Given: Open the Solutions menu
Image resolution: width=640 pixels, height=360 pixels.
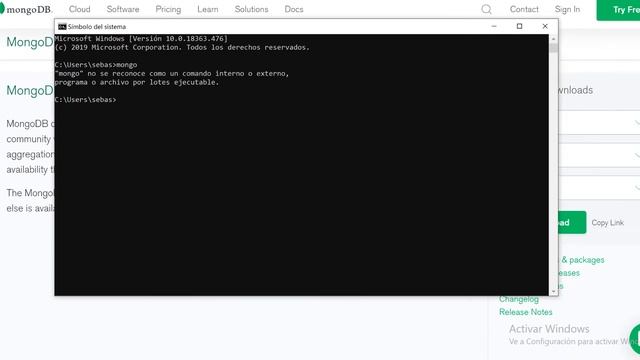Looking at the screenshot, I should click(x=251, y=9).
